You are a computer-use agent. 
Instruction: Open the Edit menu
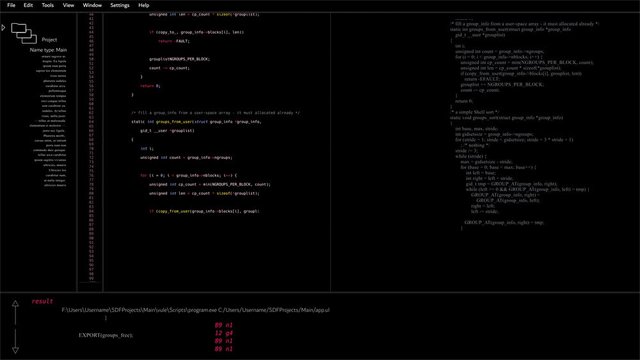click(x=28, y=5)
